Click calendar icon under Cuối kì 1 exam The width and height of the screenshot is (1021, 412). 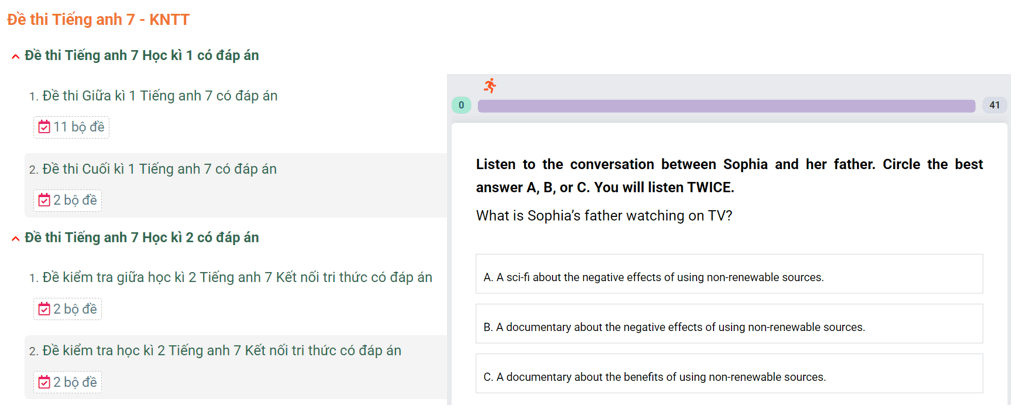pyautogui.click(x=44, y=200)
